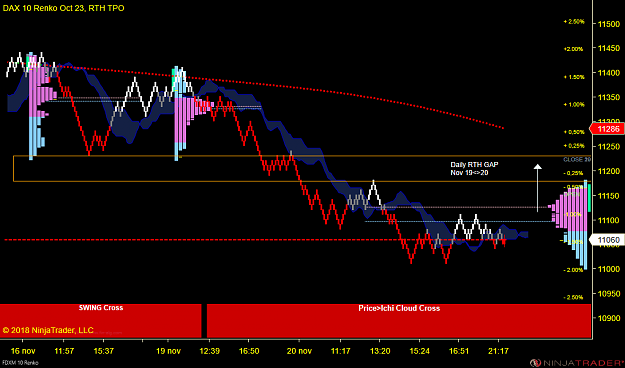Click the +2.00% percent scale label
The width and height of the screenshot is (625, 368).
point(574,49)
